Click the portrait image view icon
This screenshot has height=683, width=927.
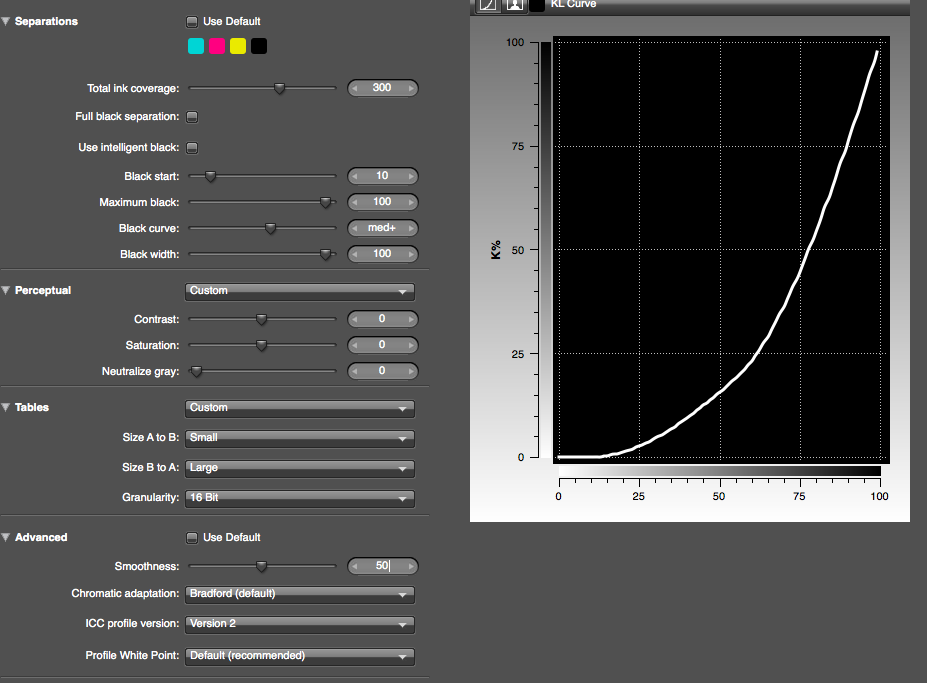tap(514, 4)
